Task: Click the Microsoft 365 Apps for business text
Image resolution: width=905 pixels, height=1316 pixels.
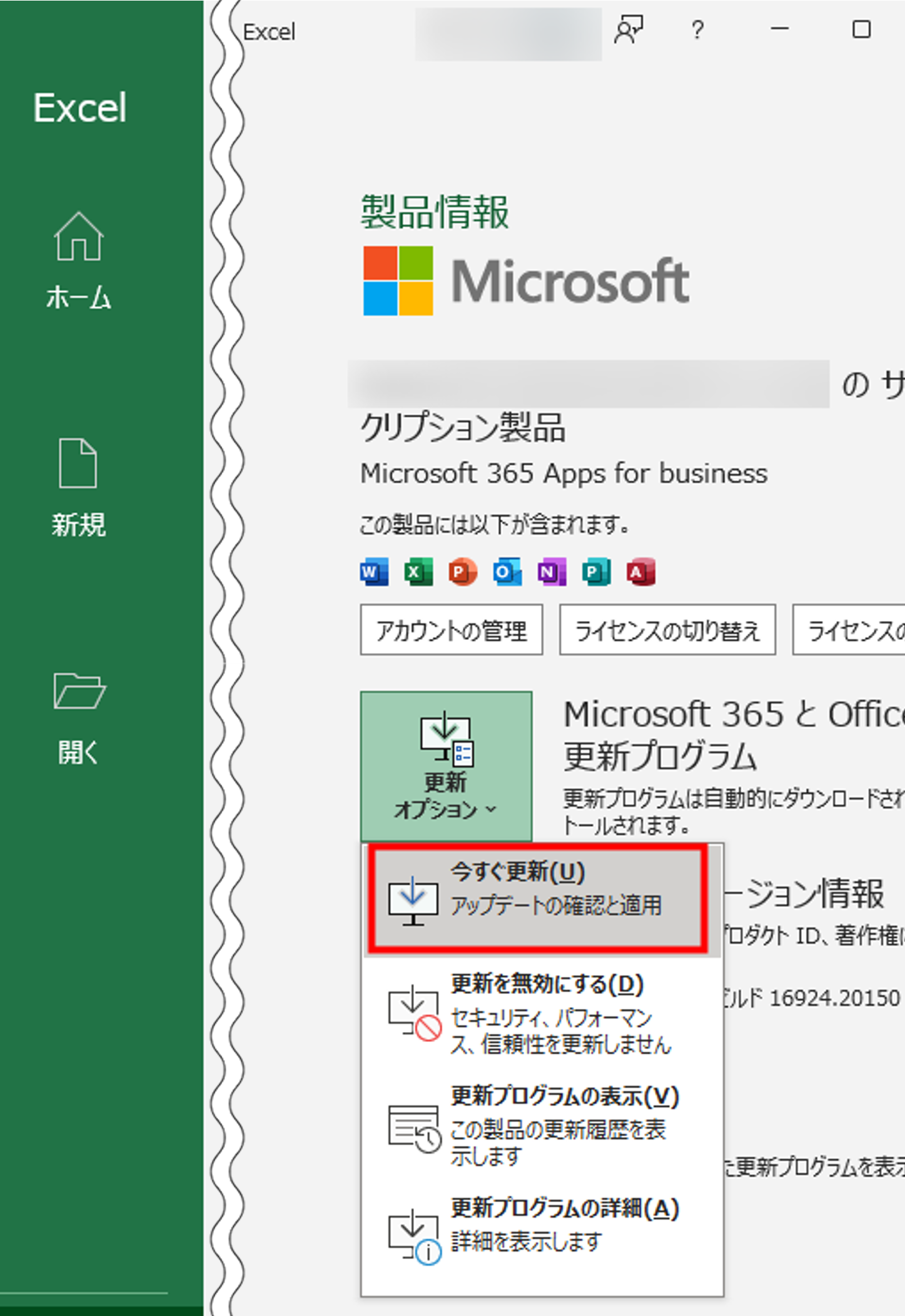Action: 564,473
